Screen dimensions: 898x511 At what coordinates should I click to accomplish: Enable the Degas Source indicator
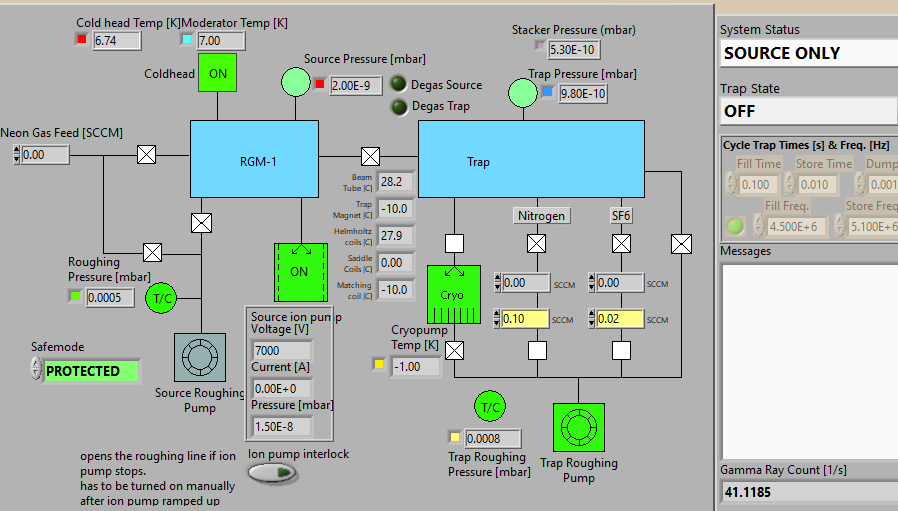[x=398, y=84]
